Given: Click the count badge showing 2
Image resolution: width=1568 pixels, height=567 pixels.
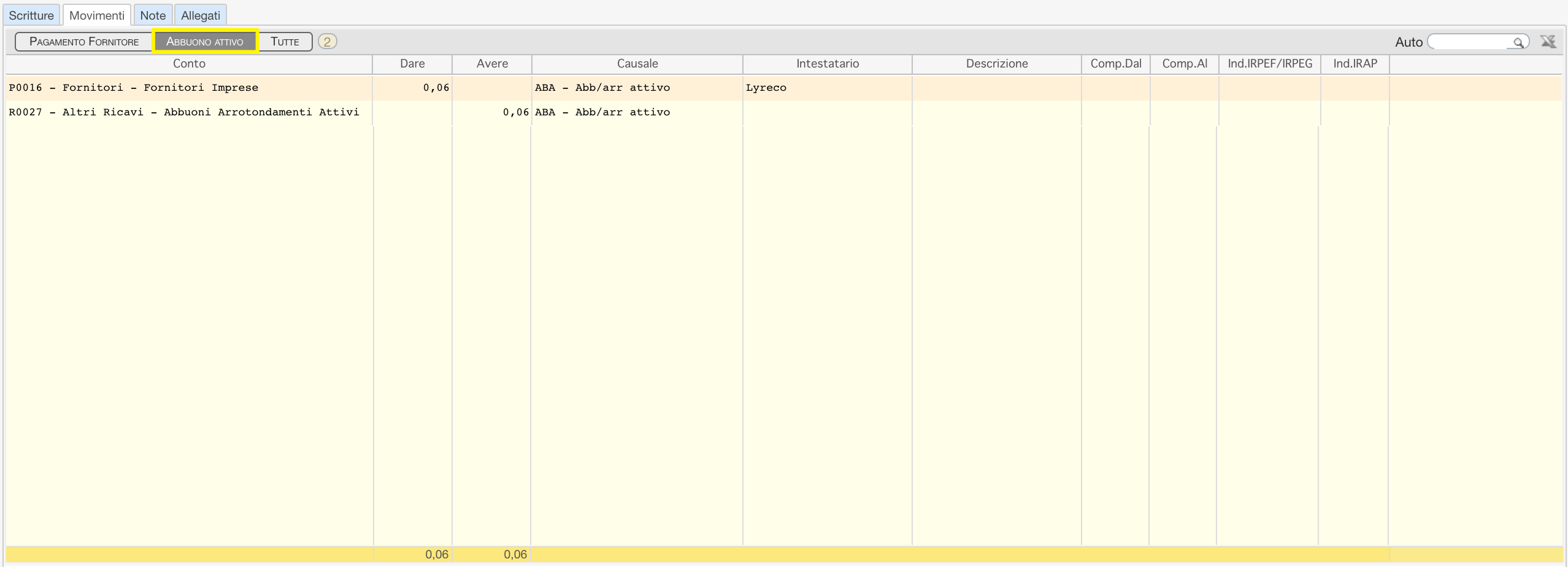Looking at the screenshot, I should [x=328, y=42].
